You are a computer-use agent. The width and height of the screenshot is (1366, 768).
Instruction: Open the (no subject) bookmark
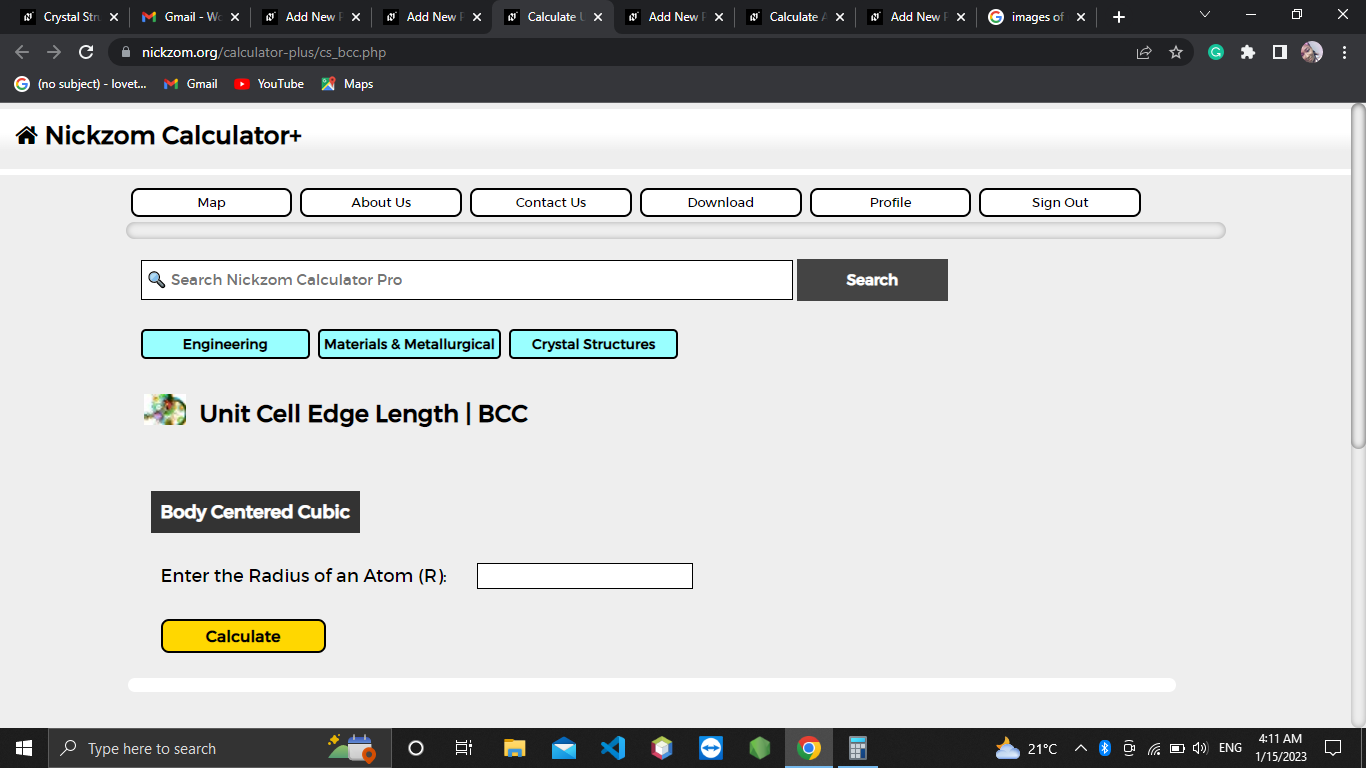tap(81, 84)
